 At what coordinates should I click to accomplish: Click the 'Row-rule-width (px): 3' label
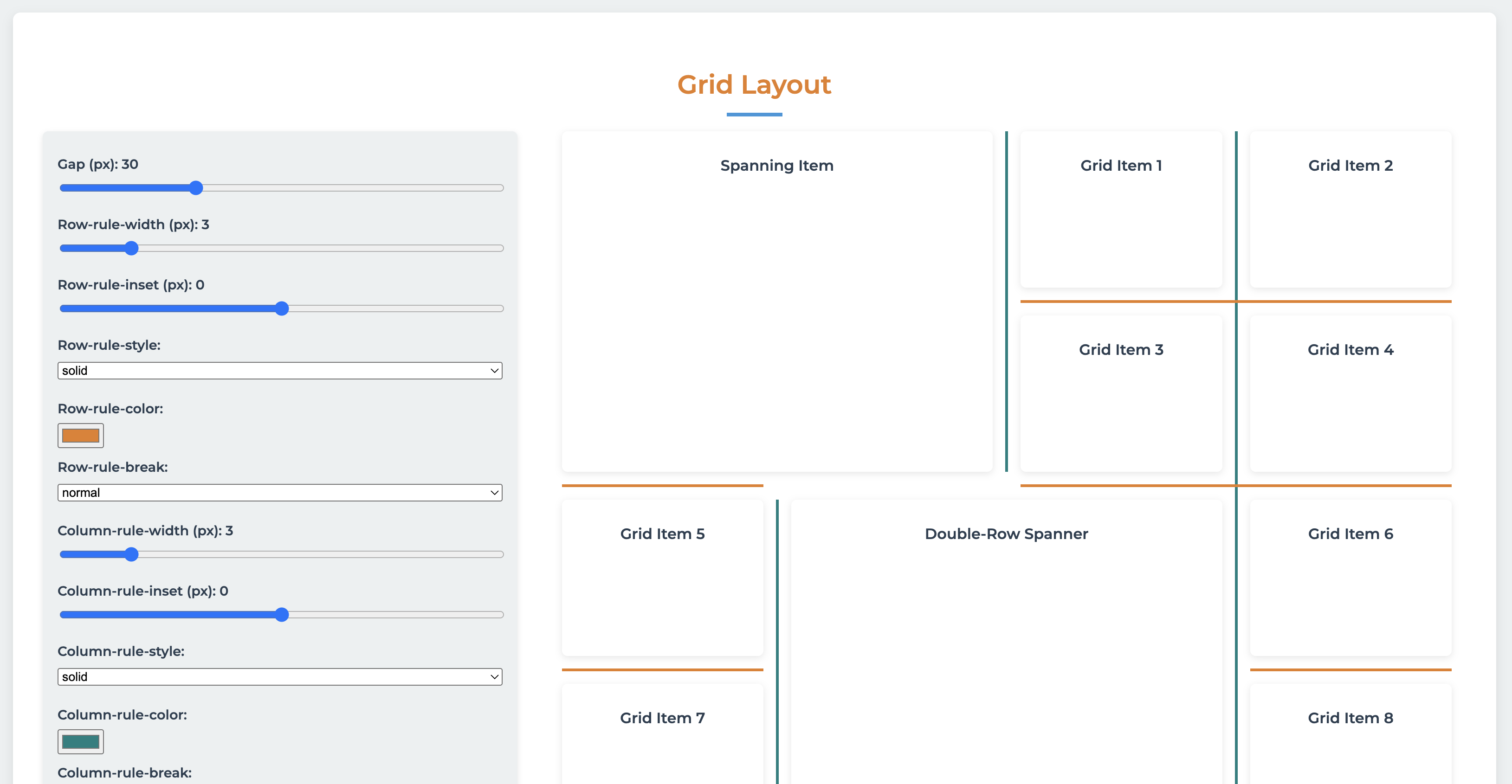133,225
